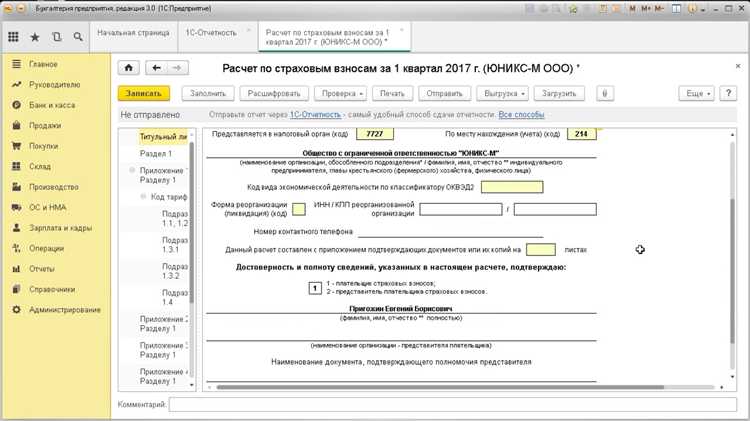This screenshot has height=421, width=750.
Task: Click the Записать button
Action: pyautogui.click(x=143, y=94)
